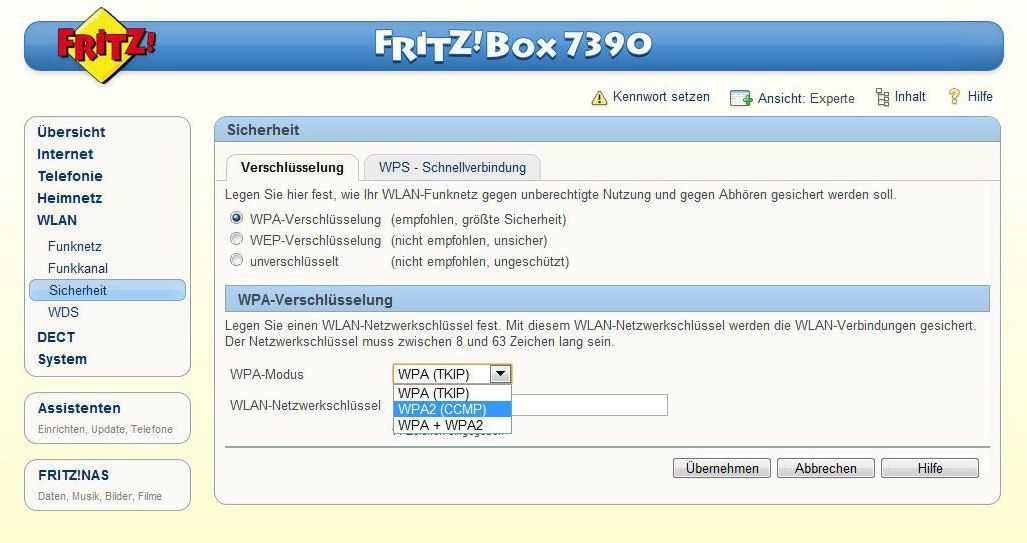Click the Übernehmen button
The height and width of the screenshot is (543, 1027).
tap(722, 468)
